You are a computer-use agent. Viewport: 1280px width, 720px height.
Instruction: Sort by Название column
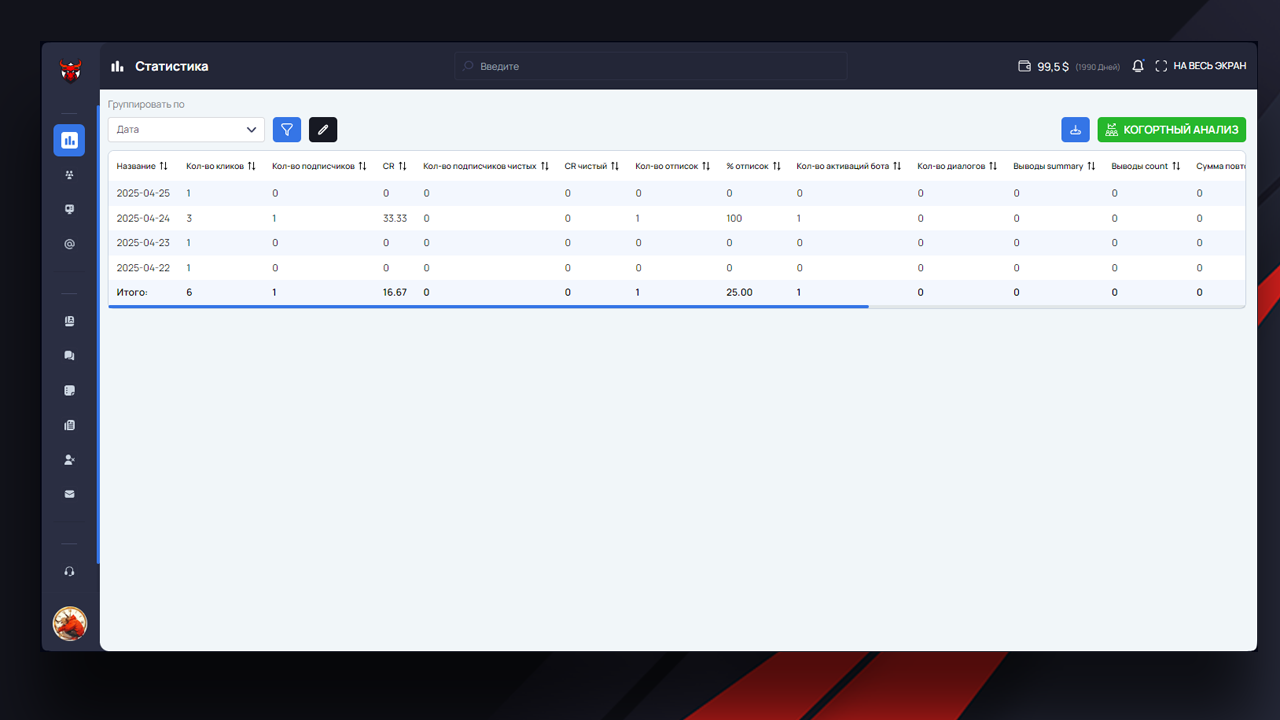(142, 166)
